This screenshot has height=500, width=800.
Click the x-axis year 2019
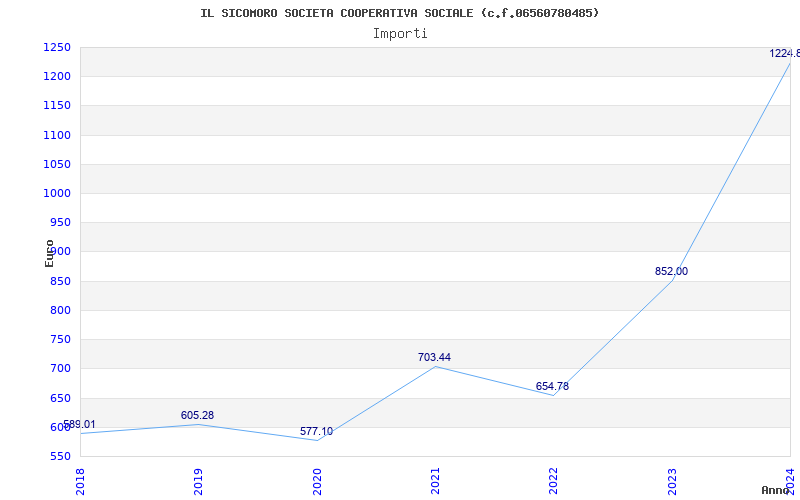(198, 482)
